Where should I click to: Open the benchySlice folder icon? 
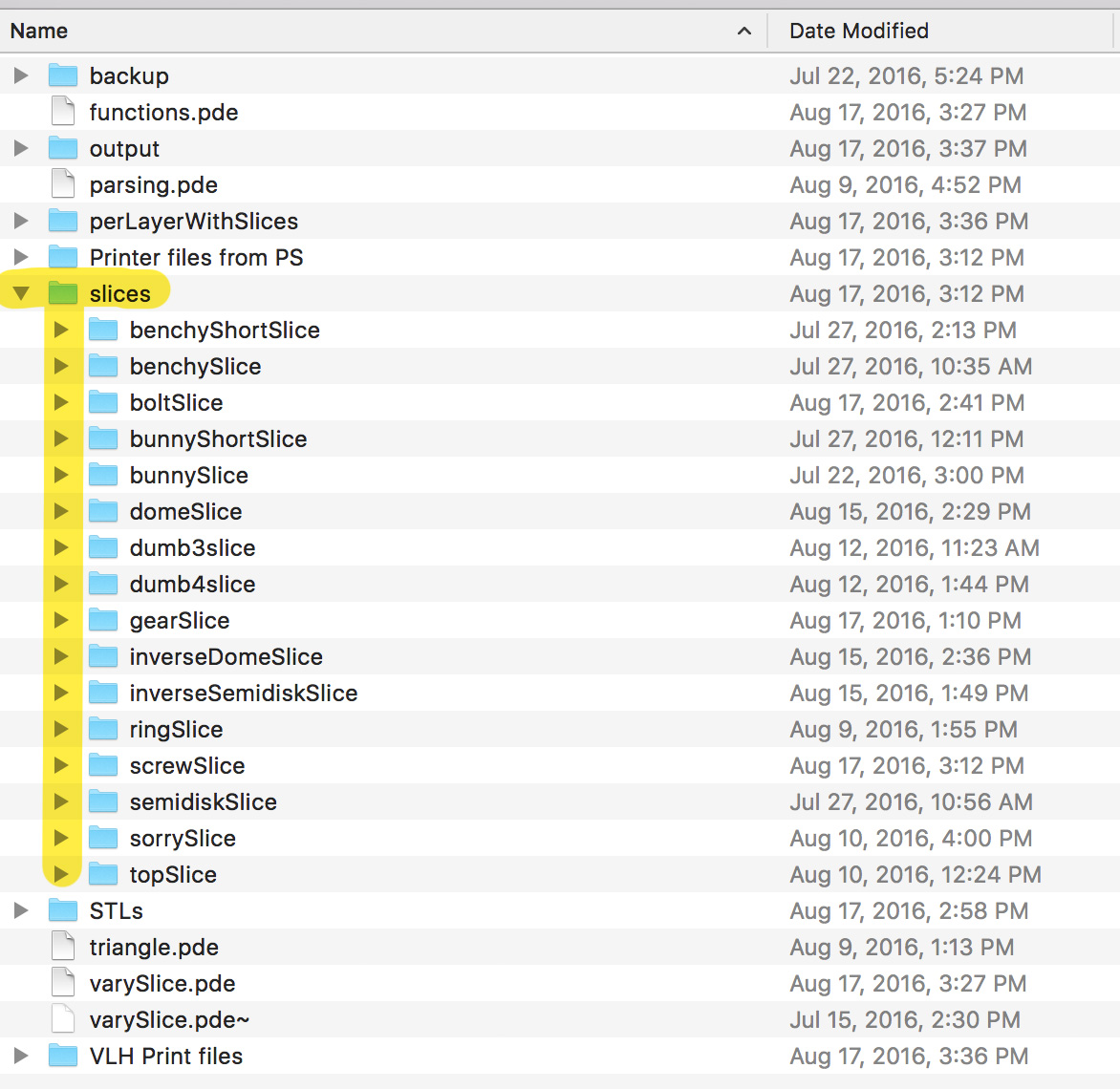(x=102, y=366)
